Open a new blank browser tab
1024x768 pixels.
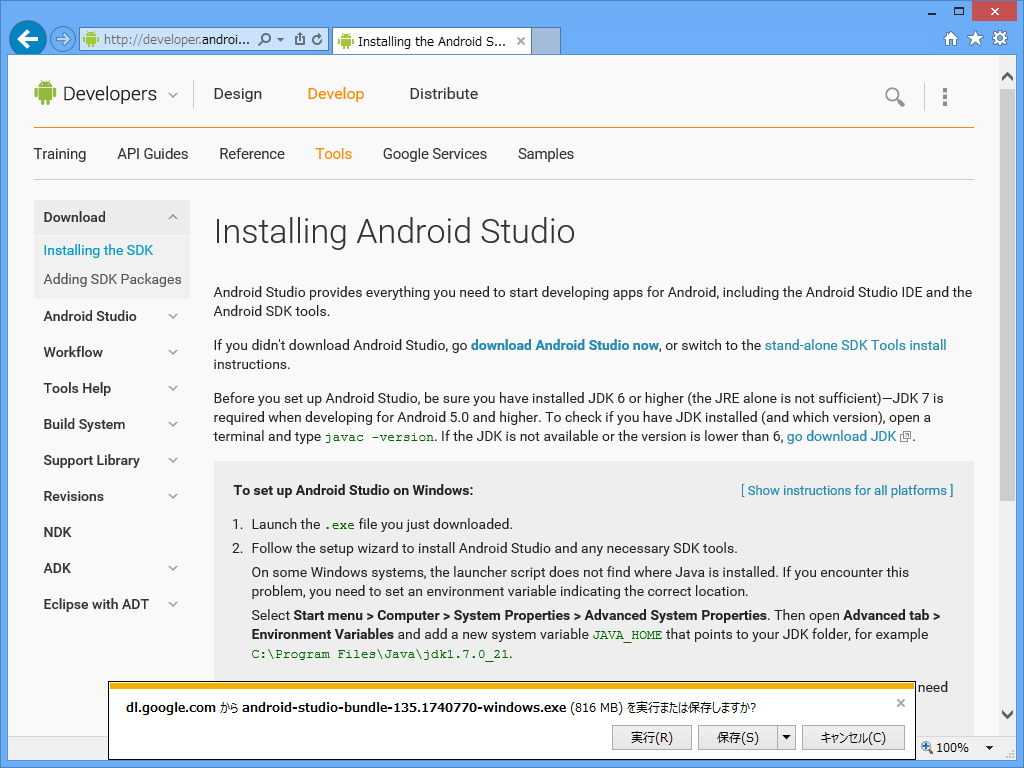tap(546, 40)
